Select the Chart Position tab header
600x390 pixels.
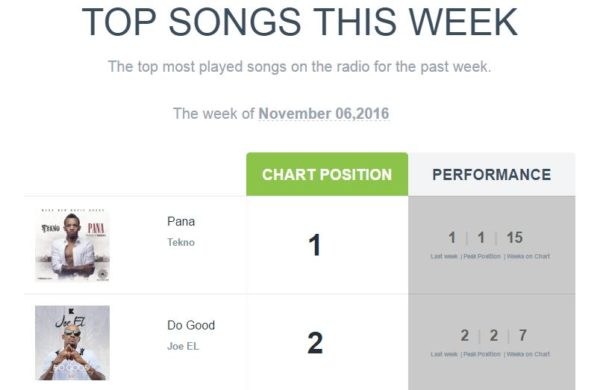[x=327, y=174]
